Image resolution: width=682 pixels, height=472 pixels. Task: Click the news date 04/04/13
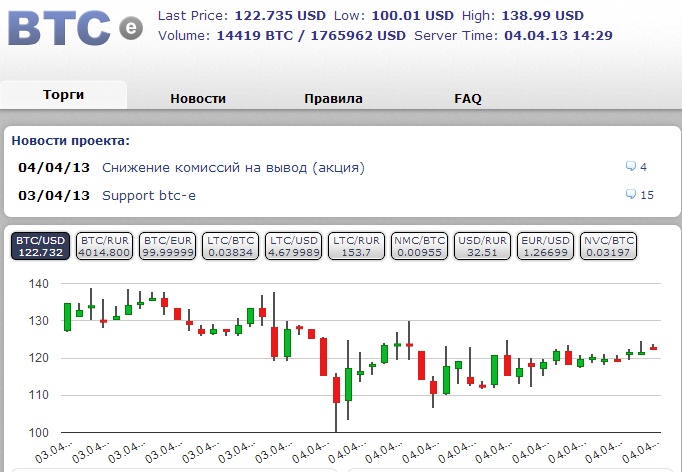(x=54, y=167)
